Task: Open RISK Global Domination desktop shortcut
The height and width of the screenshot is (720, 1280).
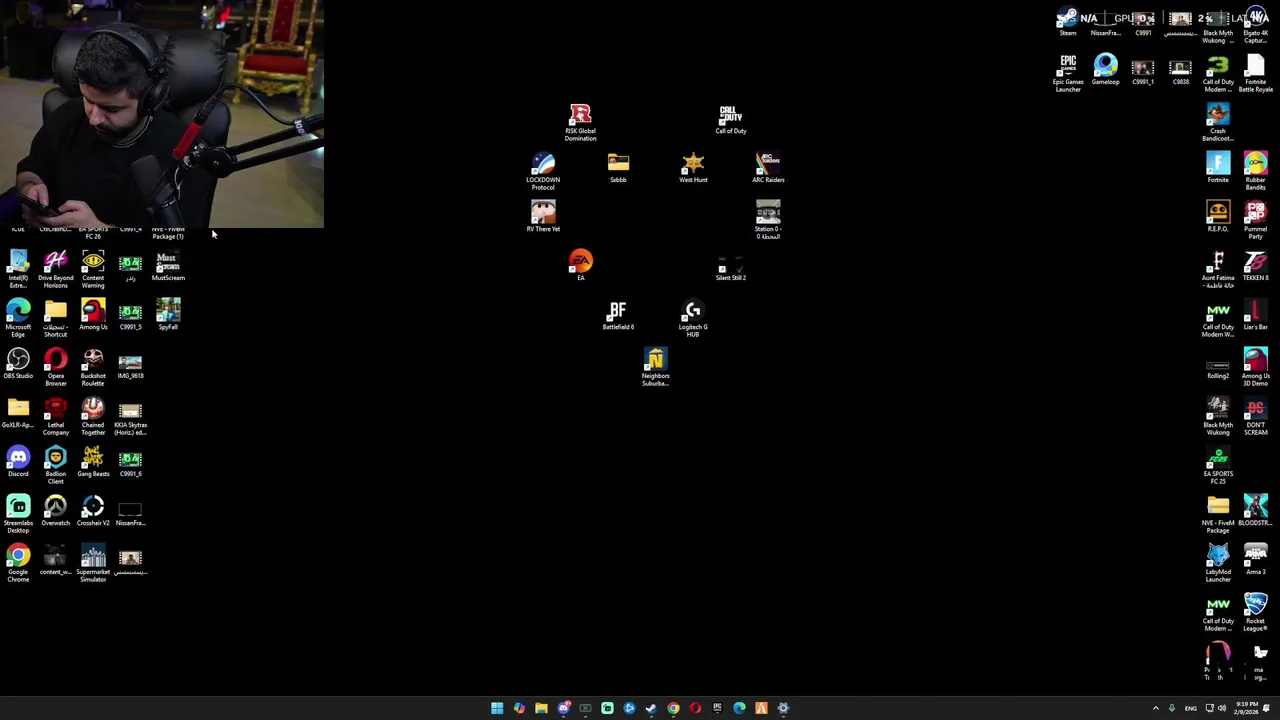Action: click(x=580, y=122)
